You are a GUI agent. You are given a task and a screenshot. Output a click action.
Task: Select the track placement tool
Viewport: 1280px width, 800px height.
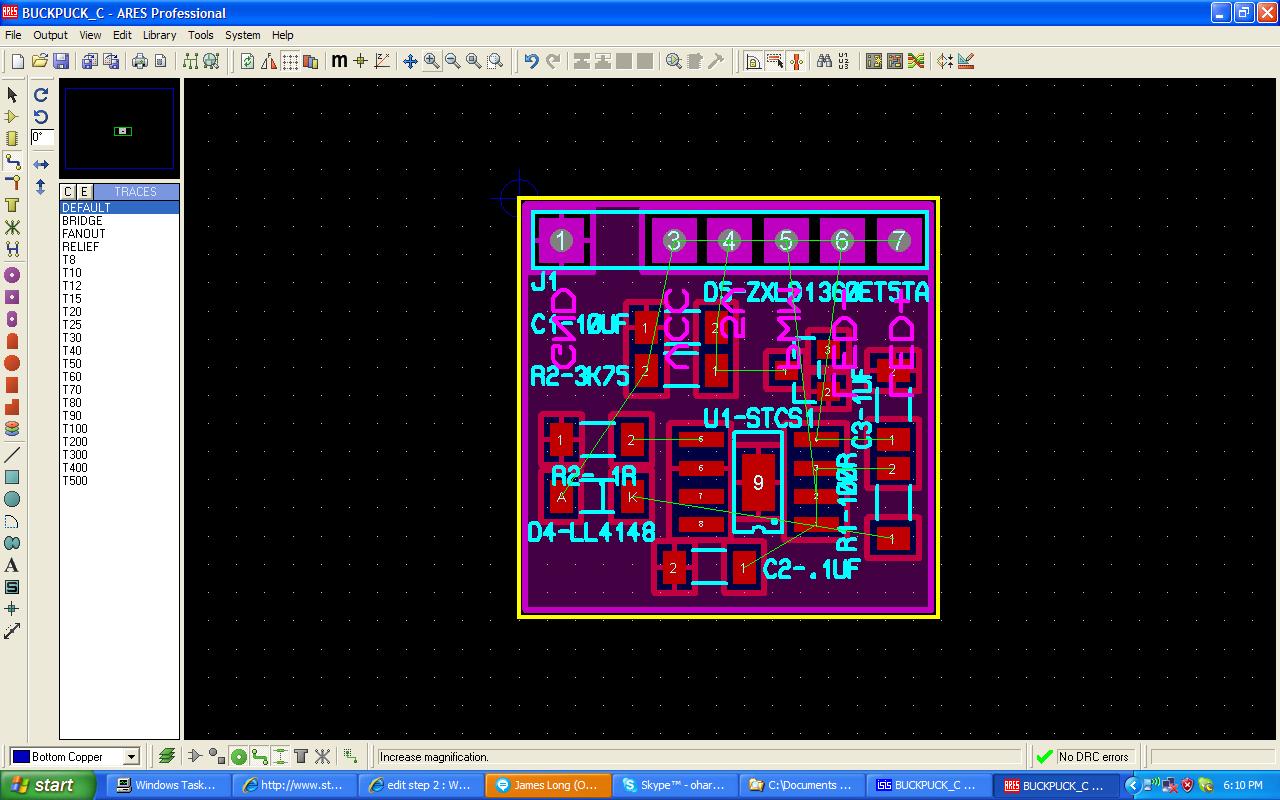[12, 161]
